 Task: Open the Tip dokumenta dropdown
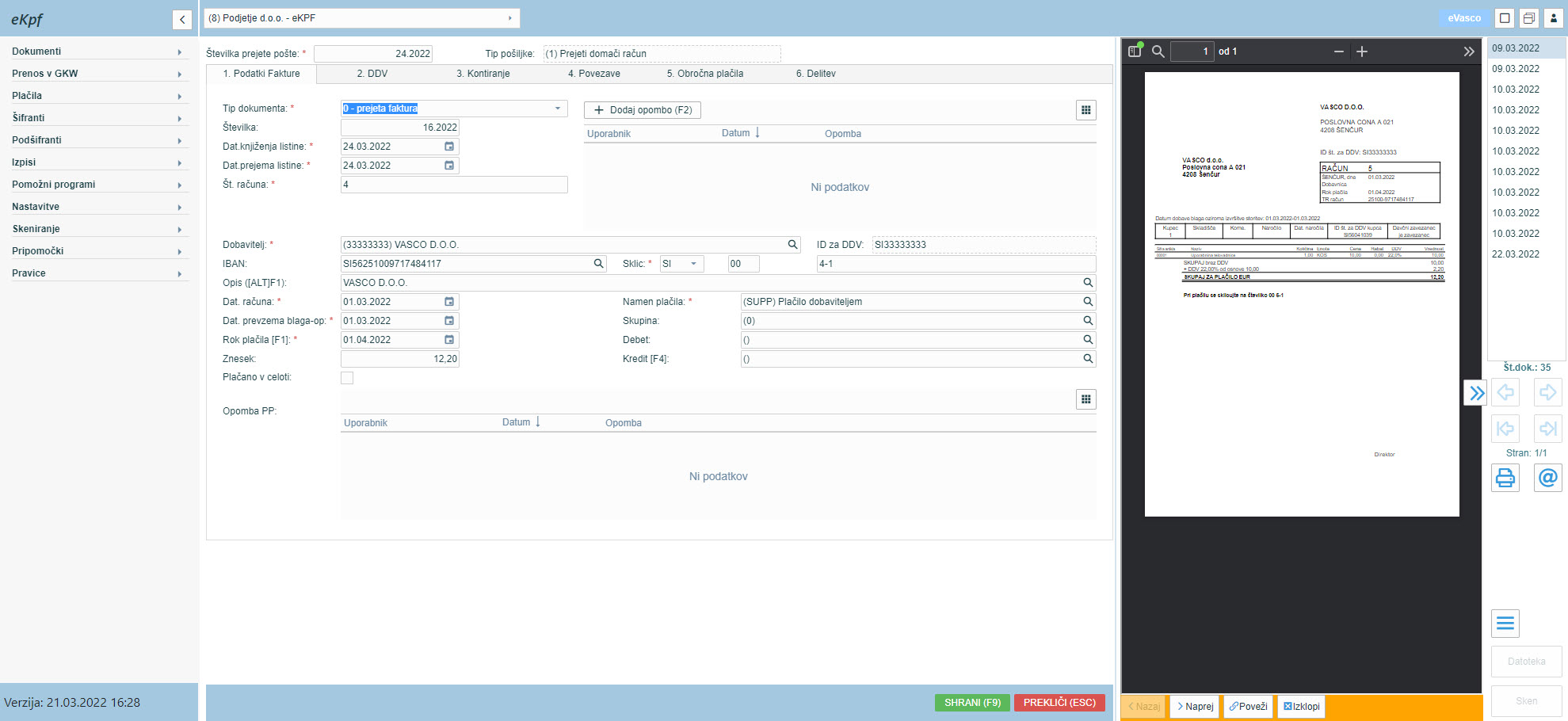click(x=558, y=109)
